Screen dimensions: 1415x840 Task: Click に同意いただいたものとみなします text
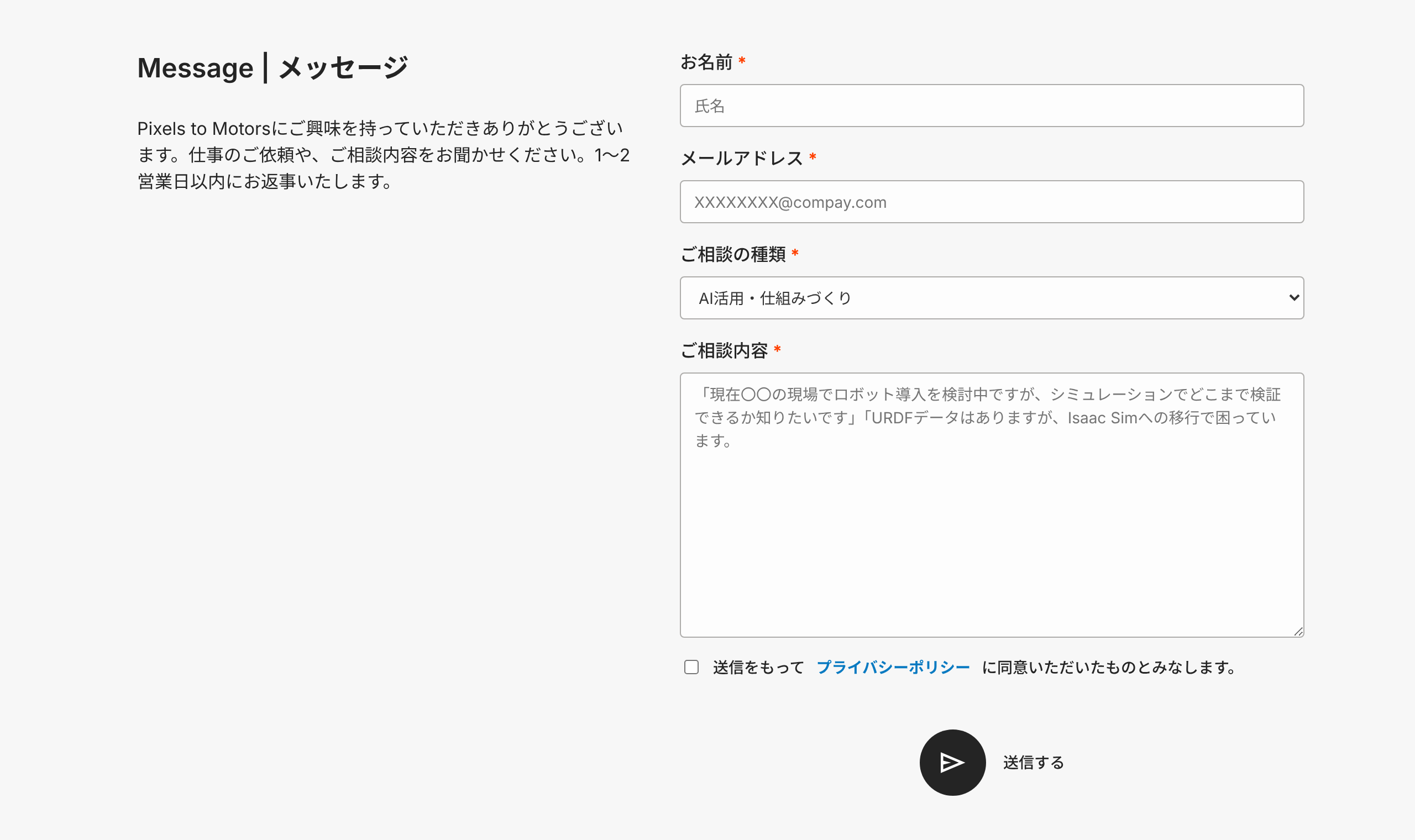[x=1109, y=668]
